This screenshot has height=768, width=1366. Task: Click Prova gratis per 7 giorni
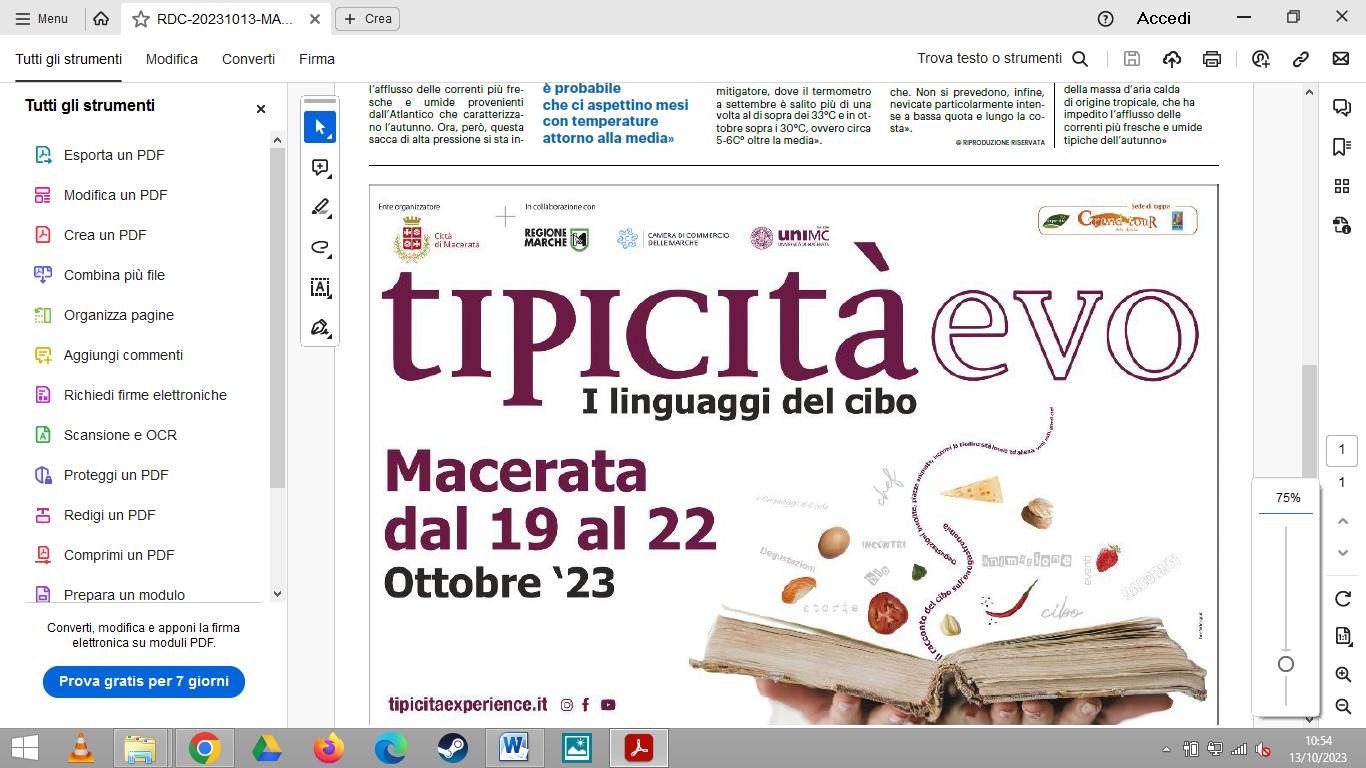click(x=144, y=681)
